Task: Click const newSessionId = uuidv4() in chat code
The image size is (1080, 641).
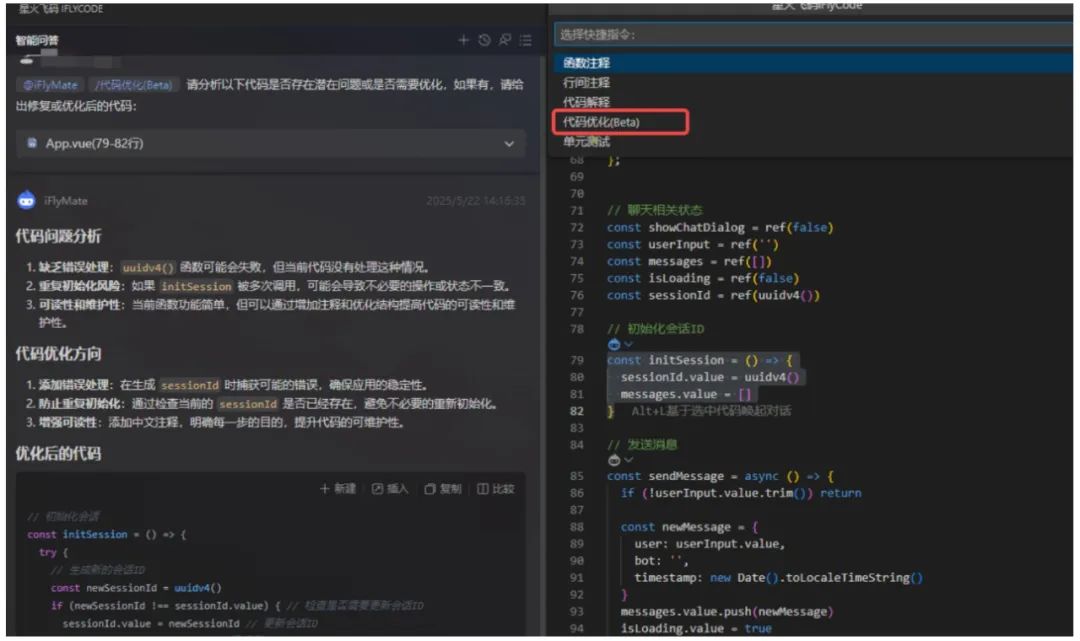Action: [136, 588]
